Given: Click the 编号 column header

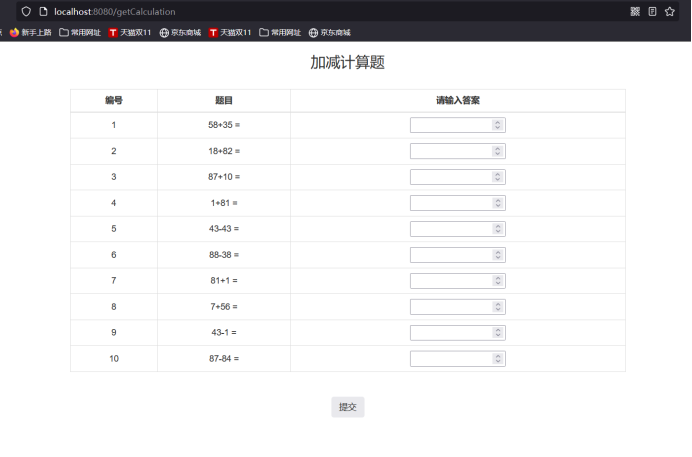Looking at the screenshot, I should click(114, 100).
